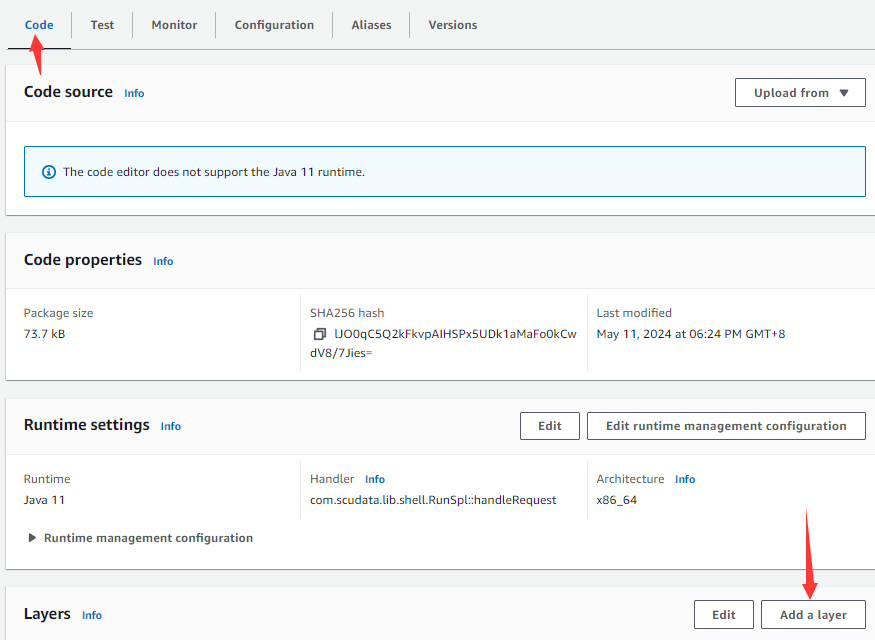875x640 pixels.
Task: Open Info link beside Code properties
Action: pos(163,261)
